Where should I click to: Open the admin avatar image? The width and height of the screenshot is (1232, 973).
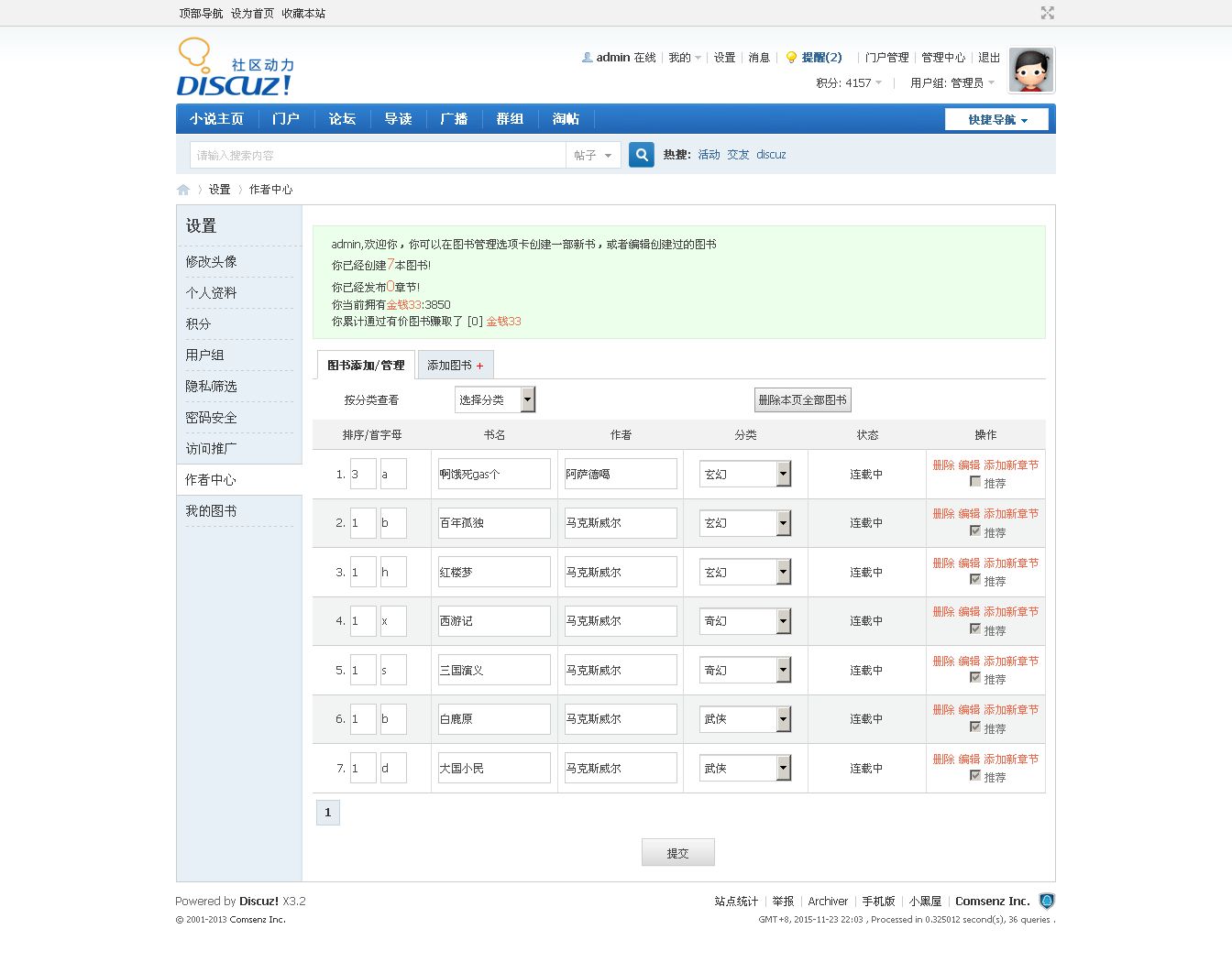[x=1031, y=70]
